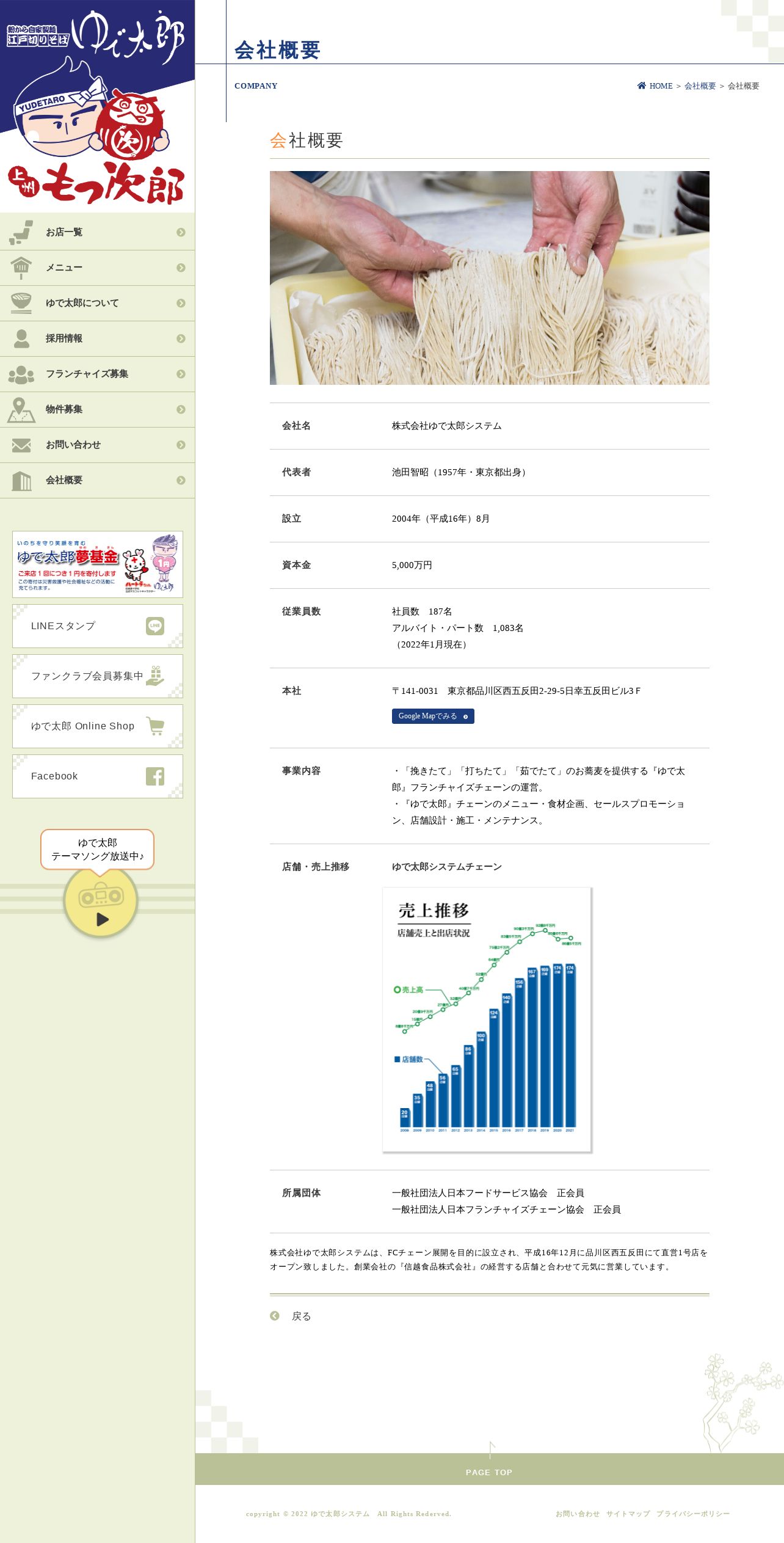Open the Google Mapでみる button

tap(433, 716)
